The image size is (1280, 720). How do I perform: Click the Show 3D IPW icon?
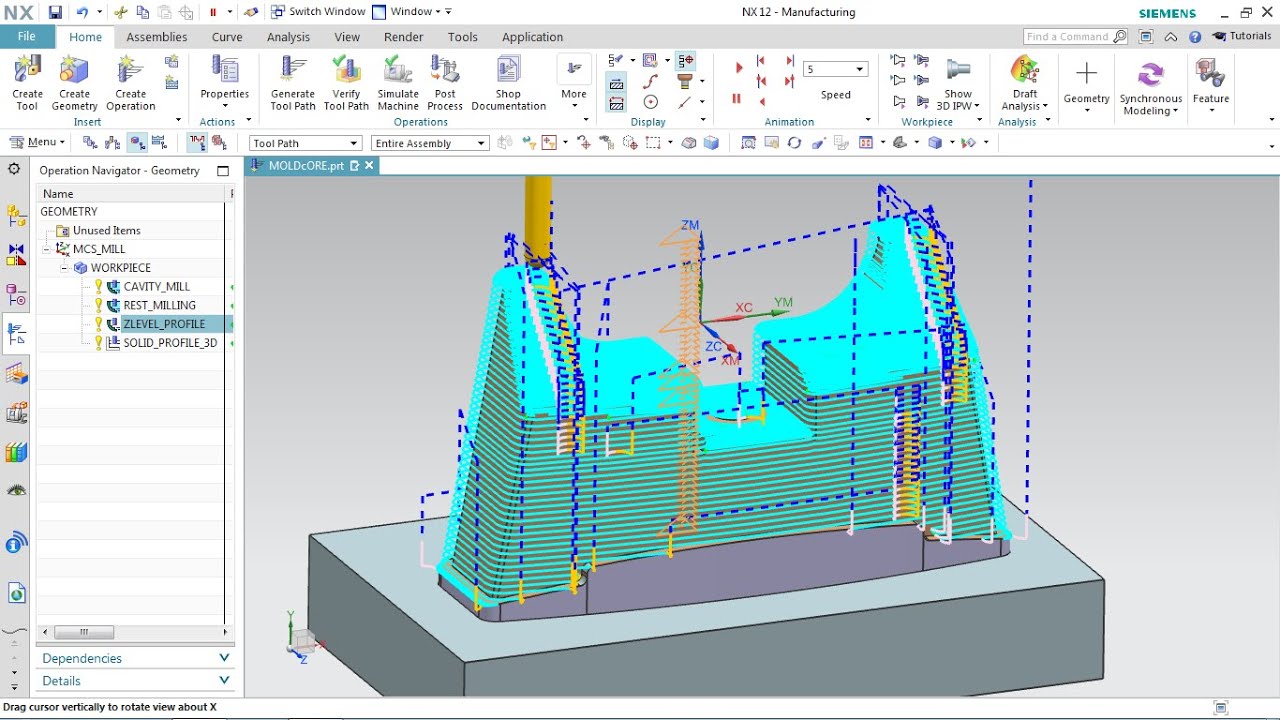(958, 70)
